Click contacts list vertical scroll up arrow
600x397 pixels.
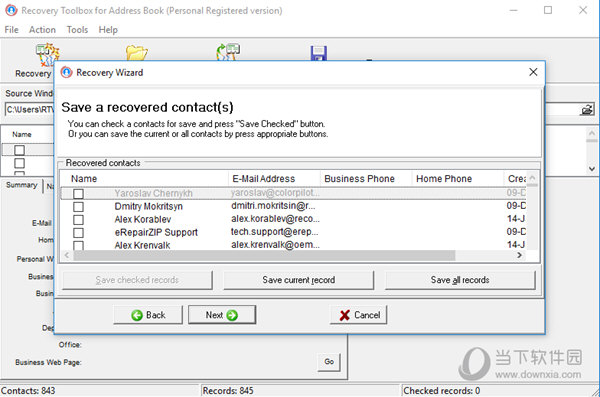pos(532,178)
